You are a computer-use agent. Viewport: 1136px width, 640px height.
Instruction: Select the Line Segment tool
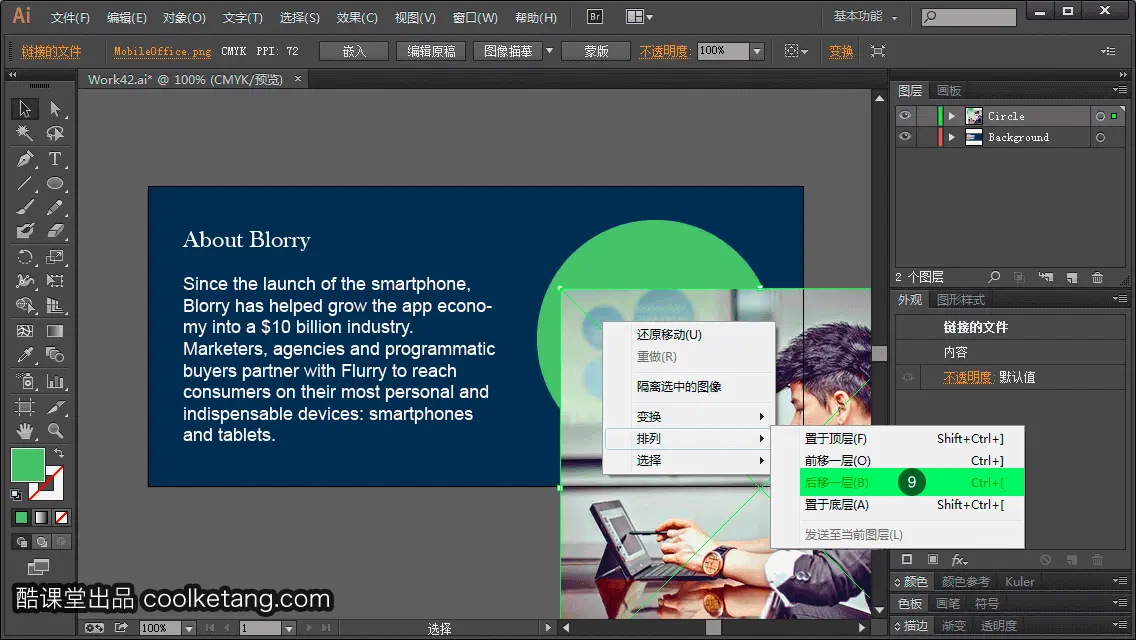click(x=25, y=183)
